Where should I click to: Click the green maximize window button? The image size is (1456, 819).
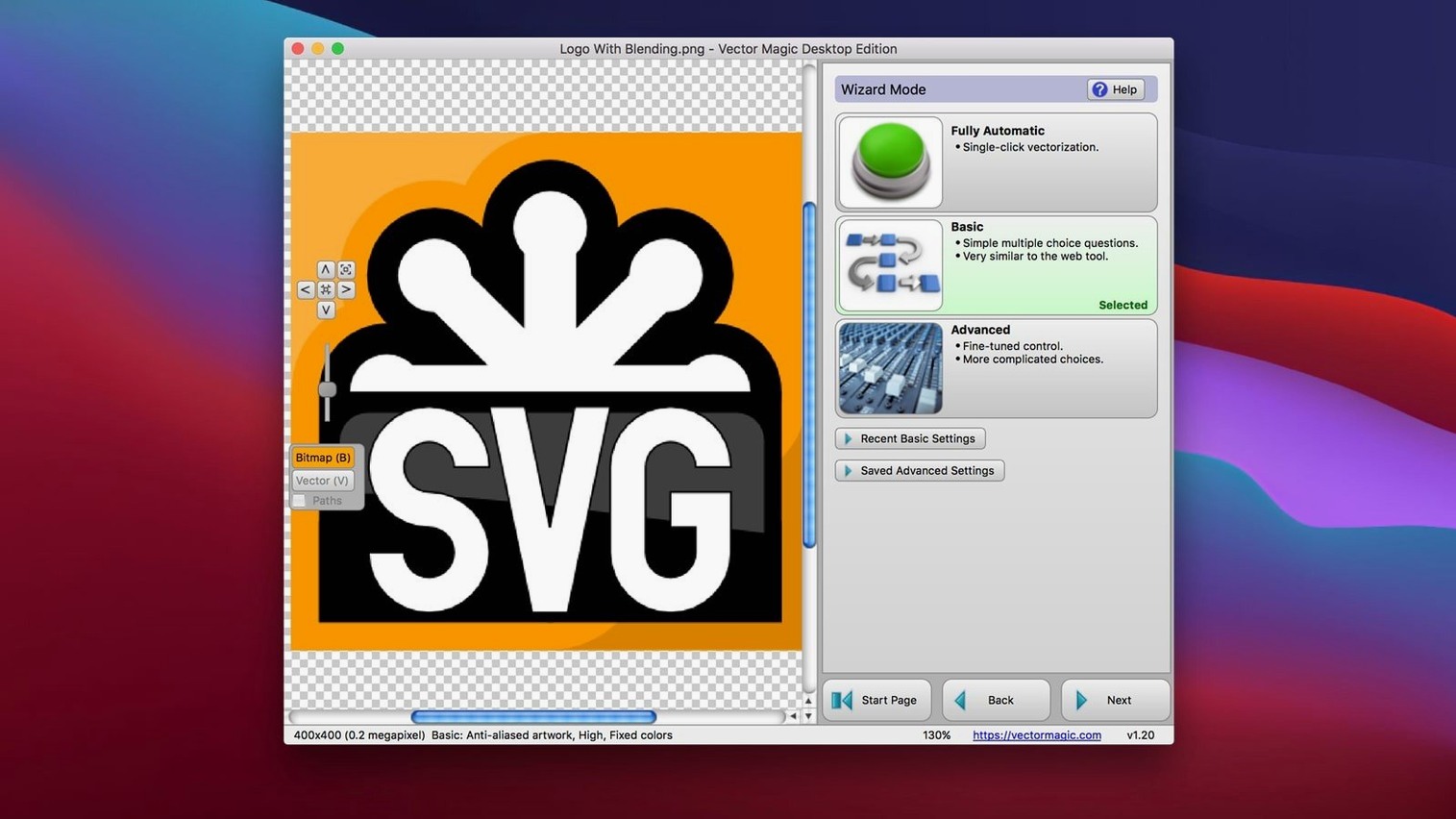pos(337,48)
